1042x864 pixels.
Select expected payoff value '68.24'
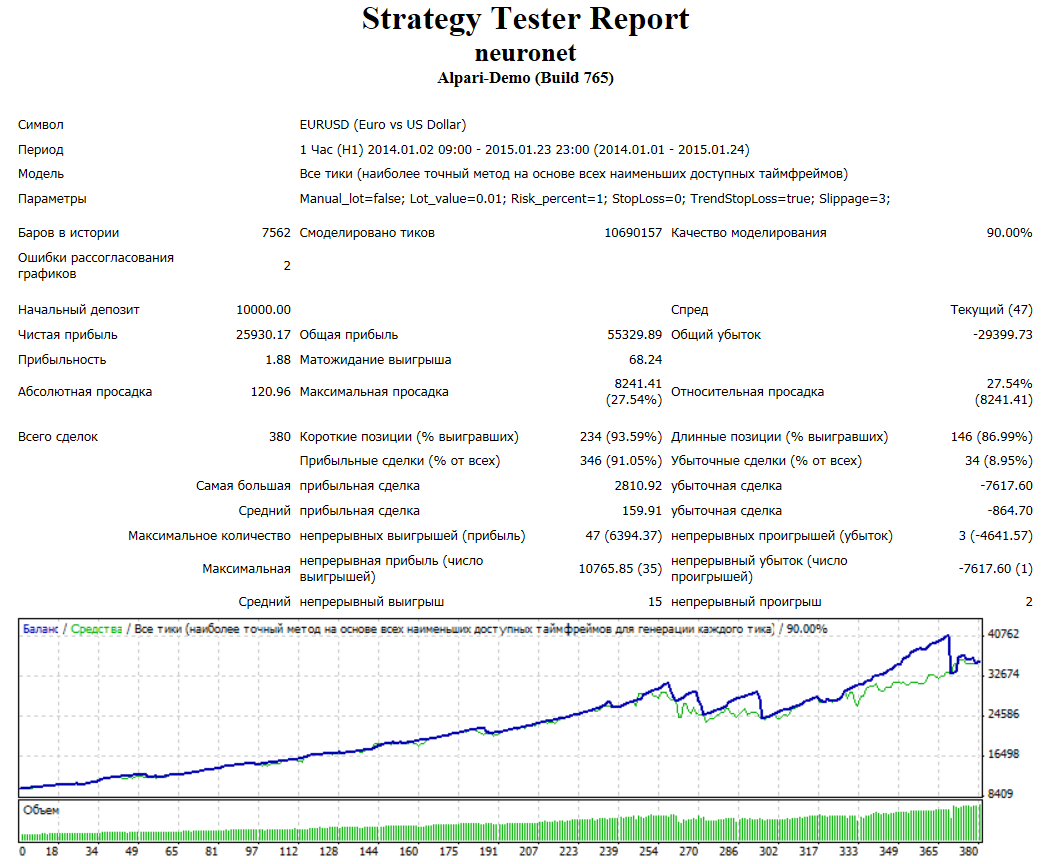pos(645,360)
